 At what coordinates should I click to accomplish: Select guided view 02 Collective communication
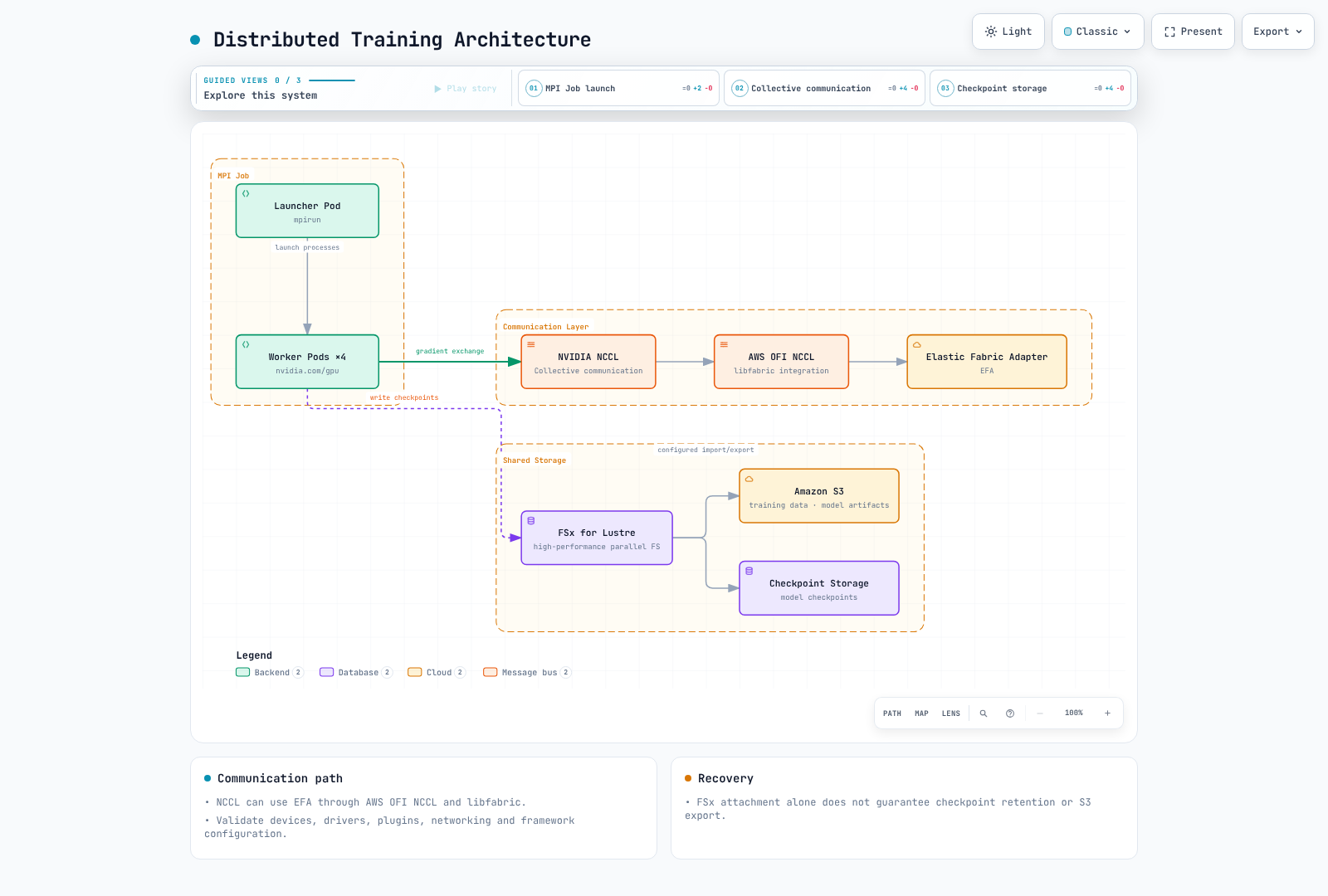(x=824, y=88)
